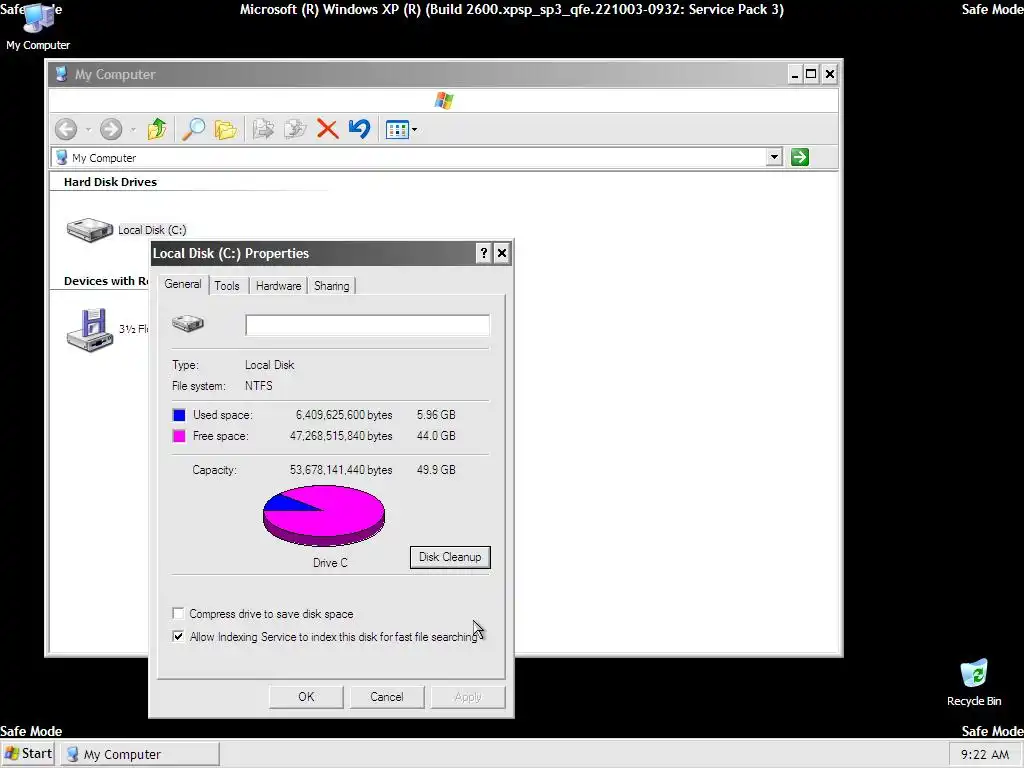Click the Move To toolbar icon
1024x768 pixels.
pyautogui.click(x=263, y=129)
